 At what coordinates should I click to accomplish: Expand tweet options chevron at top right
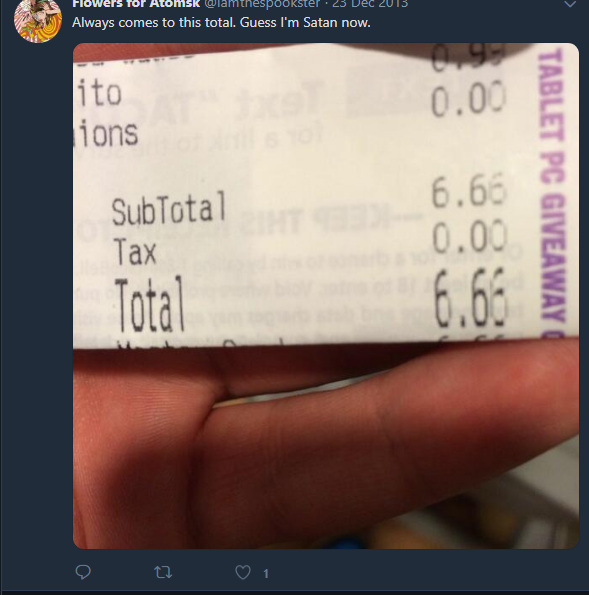[570, 4]
